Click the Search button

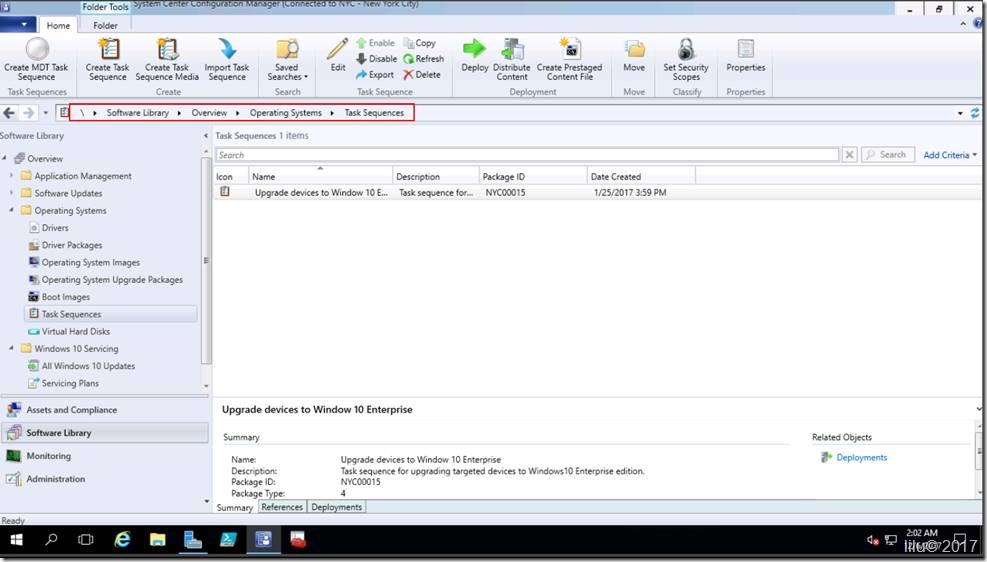pos(887,155)
